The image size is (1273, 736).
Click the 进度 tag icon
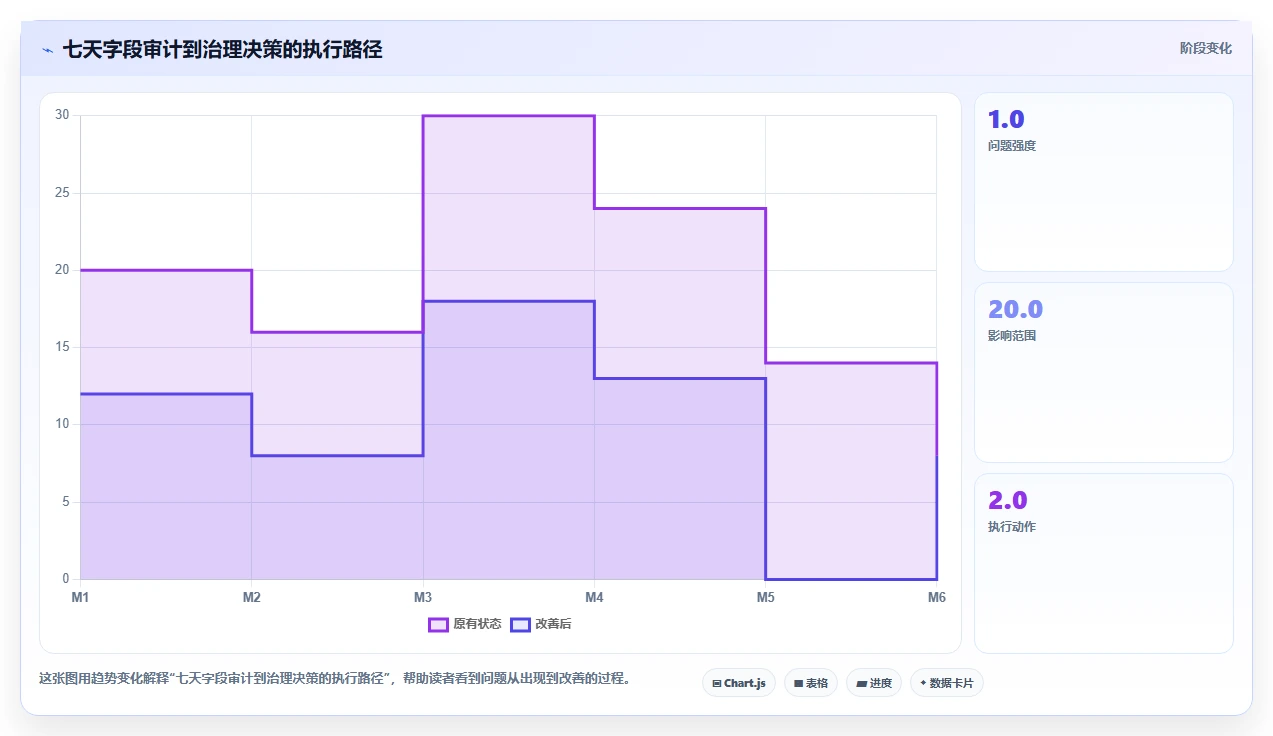(x=861, y=684)
